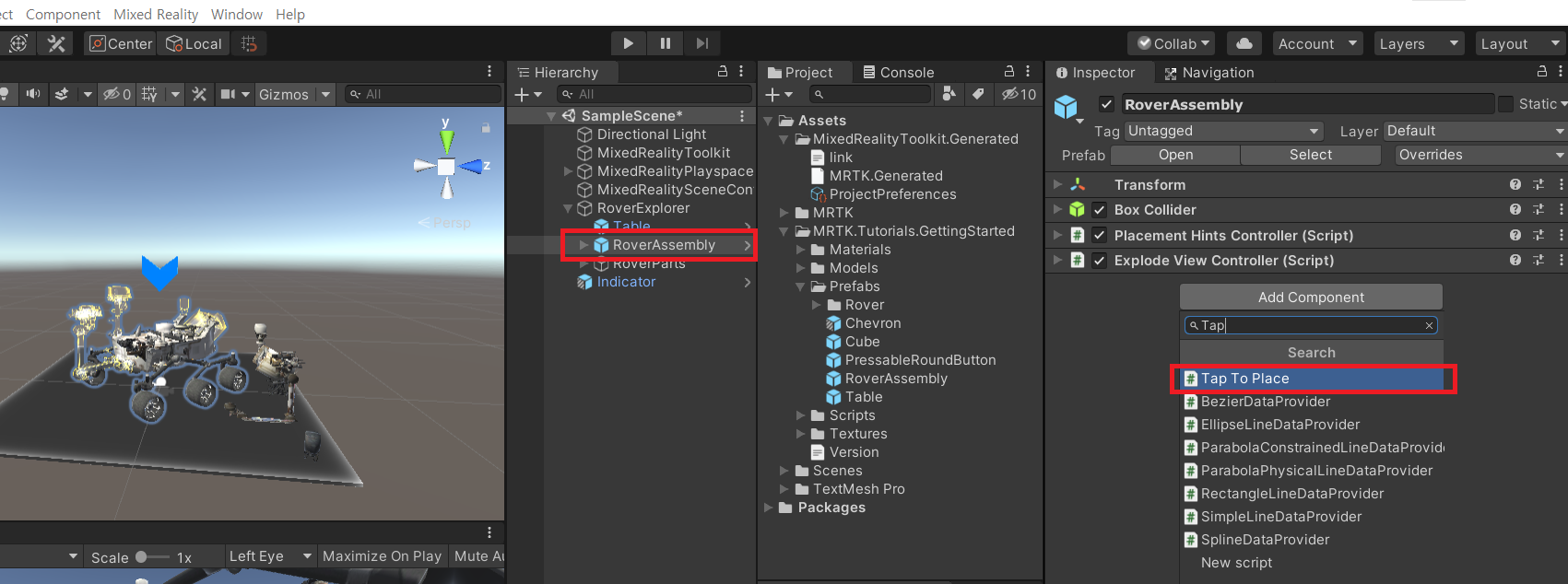Switch to the Console tab
This screenshot has height=584, width=1568.
tap(899, 72)
